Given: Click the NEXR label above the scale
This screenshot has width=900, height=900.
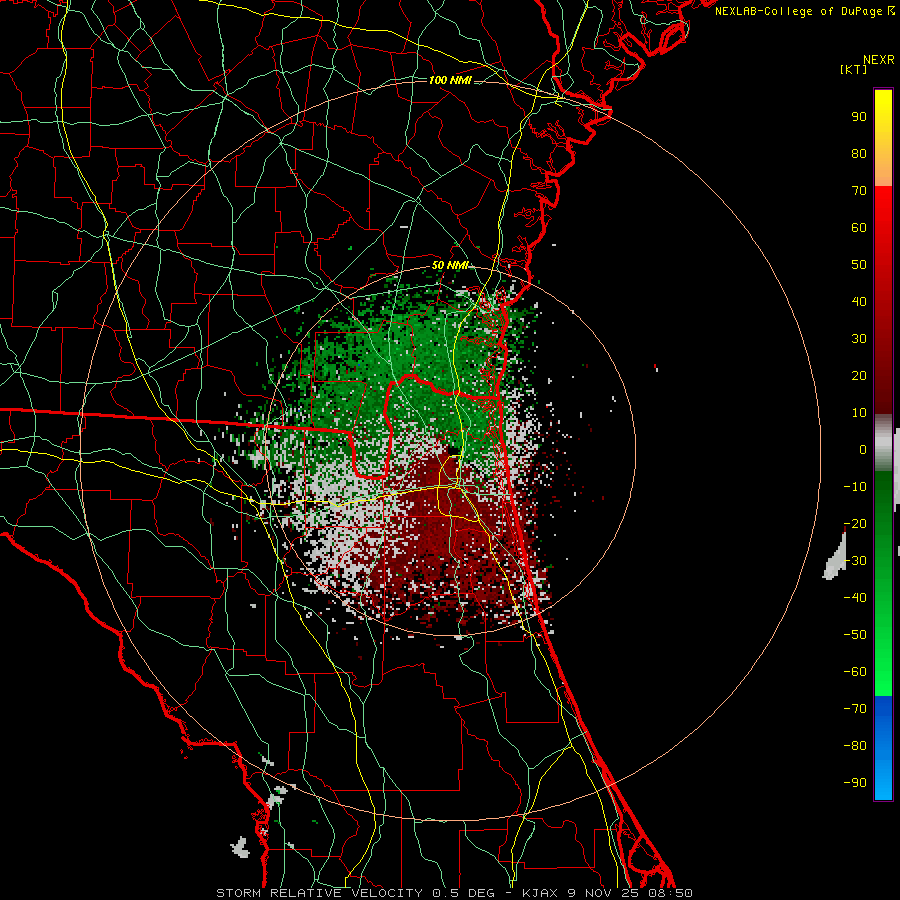Looking at the screenshot, I should pos(879,60).
